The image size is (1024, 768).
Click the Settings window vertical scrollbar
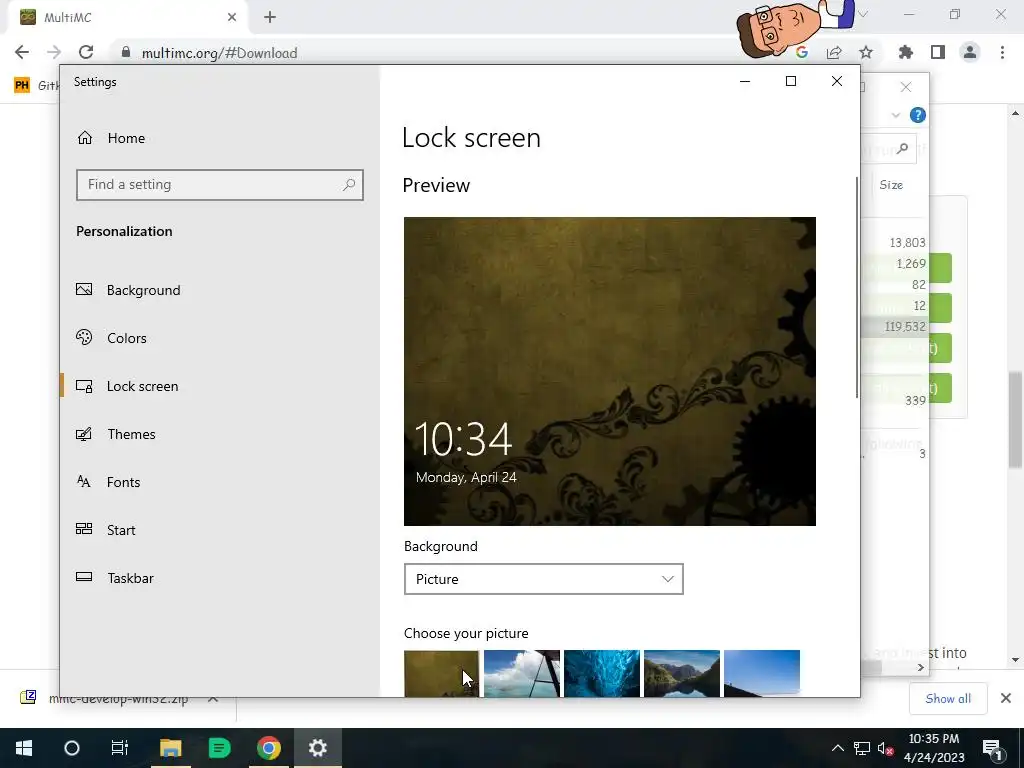coord(856,287)
